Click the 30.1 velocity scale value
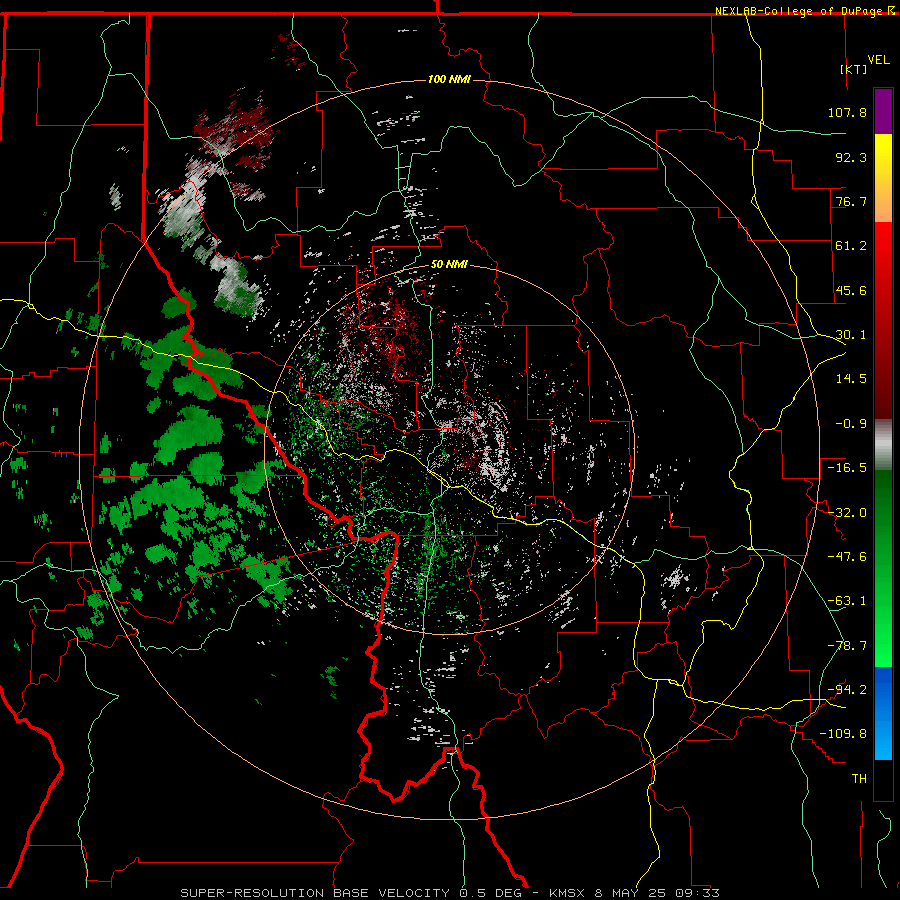This screenshot has width=900, height=900. (851, 335)
